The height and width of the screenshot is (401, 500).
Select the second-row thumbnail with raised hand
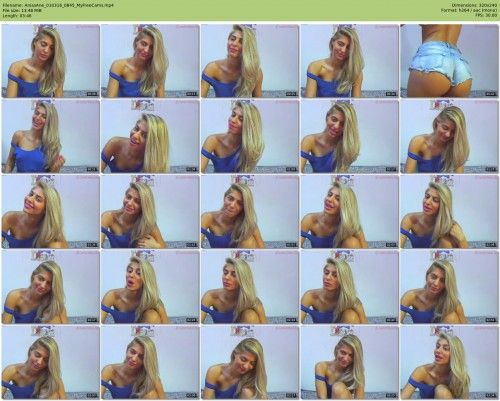(x=50, y=136)
